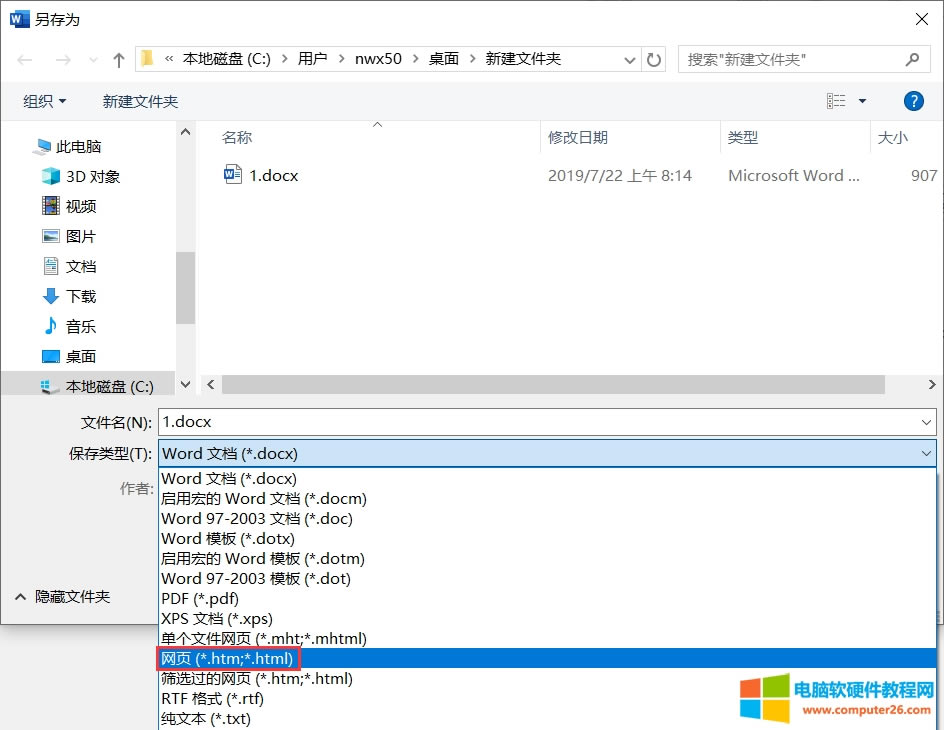Click 新建文件夹 toolbar button
Viewport: 944px width, 730px height.
tap(140, 101)
